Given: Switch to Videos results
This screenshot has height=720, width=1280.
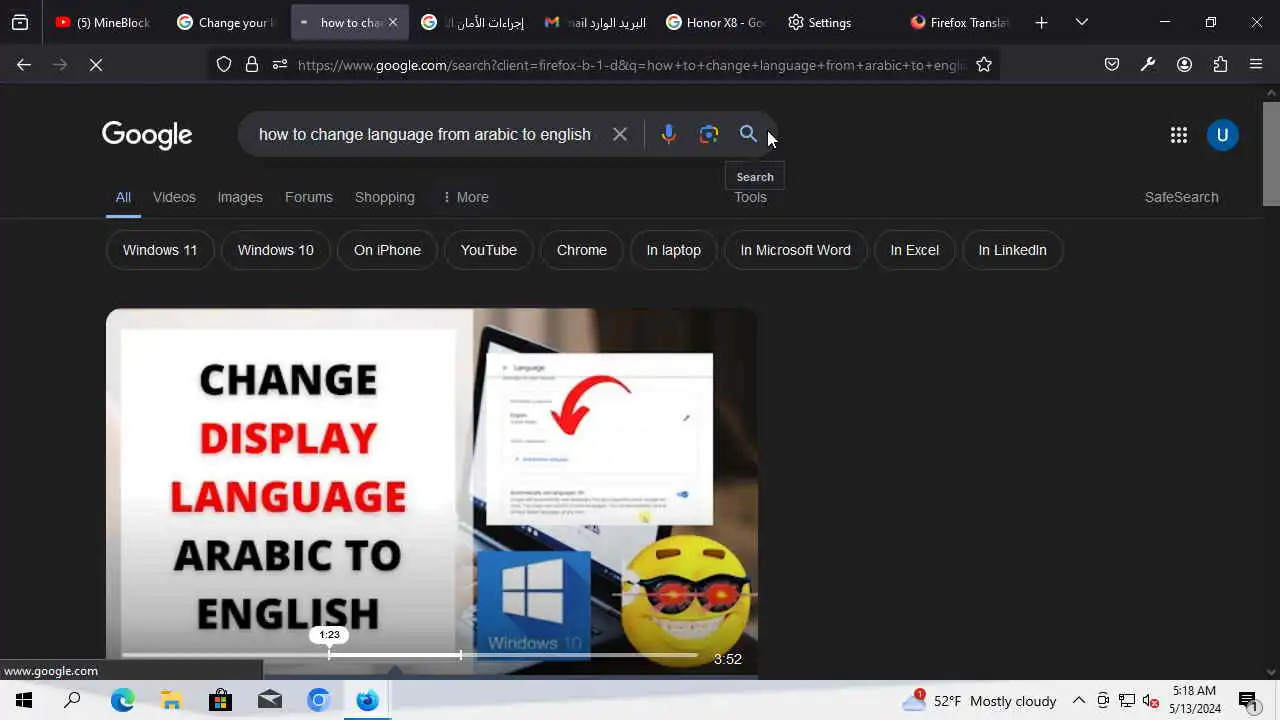Looking at the screenshot, I should pyautogui.click(x=174, y=197).
